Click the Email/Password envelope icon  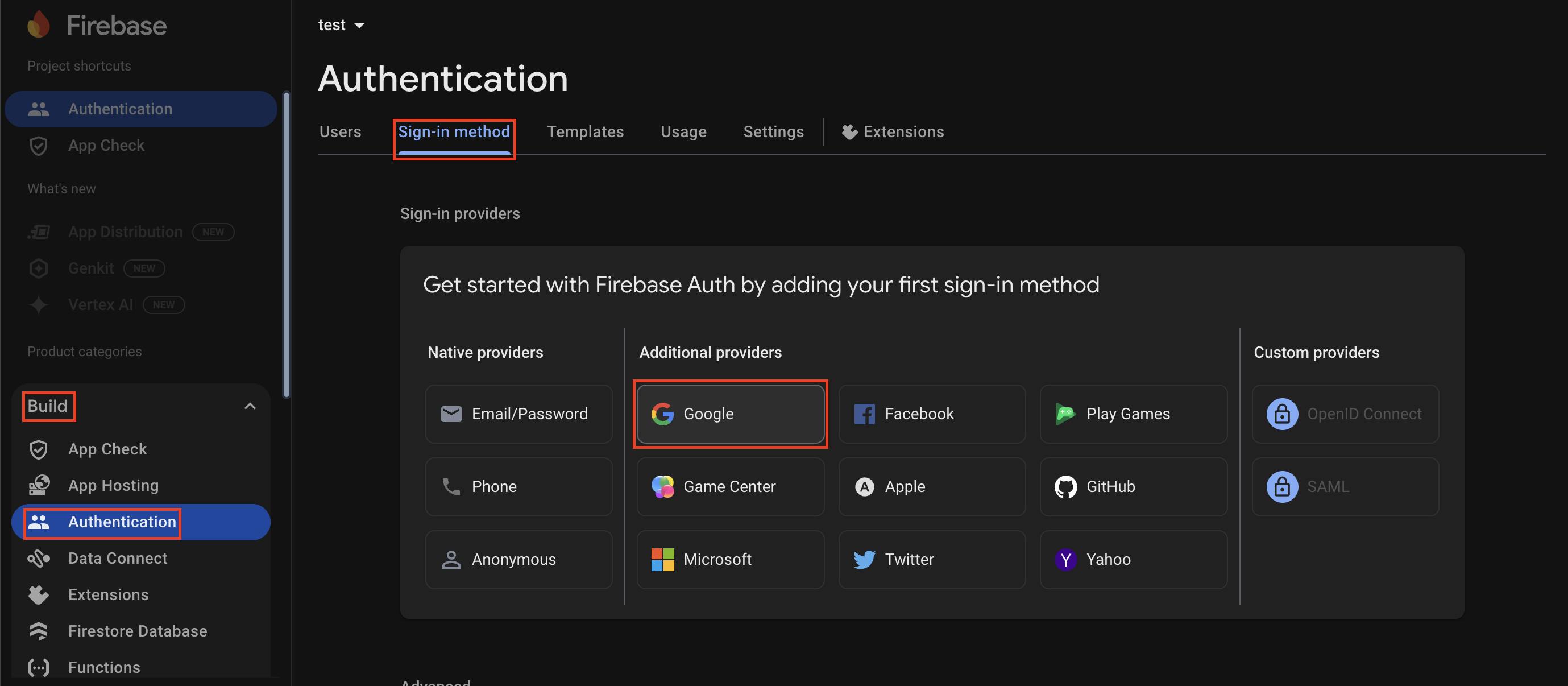(x=451, y=414)
